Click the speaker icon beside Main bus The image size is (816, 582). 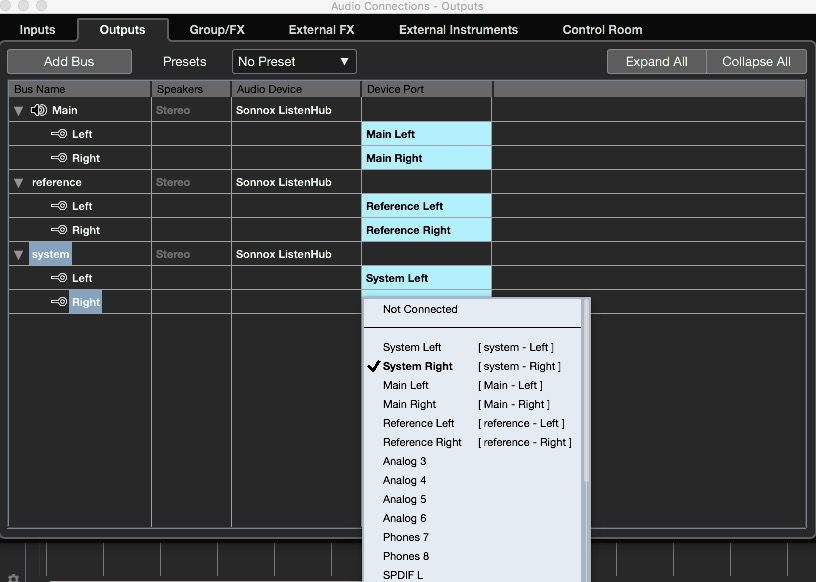coord(39,110)
